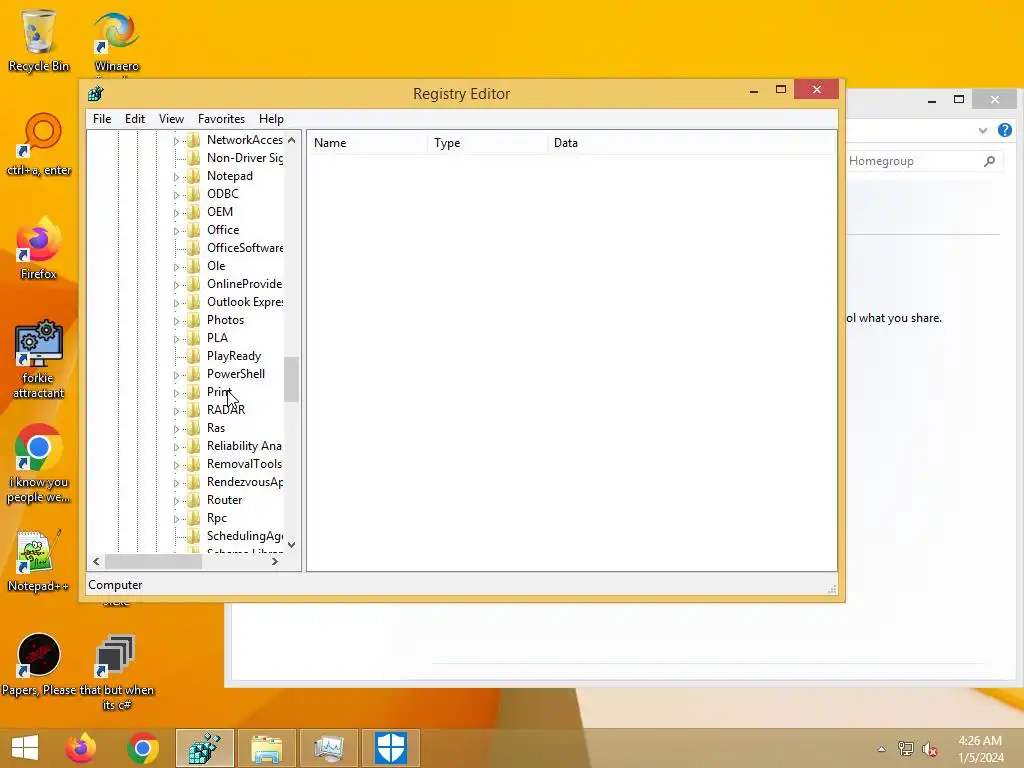Select the Ras key
Viewport: 1024px width, 768px height.
click(216, 428)
